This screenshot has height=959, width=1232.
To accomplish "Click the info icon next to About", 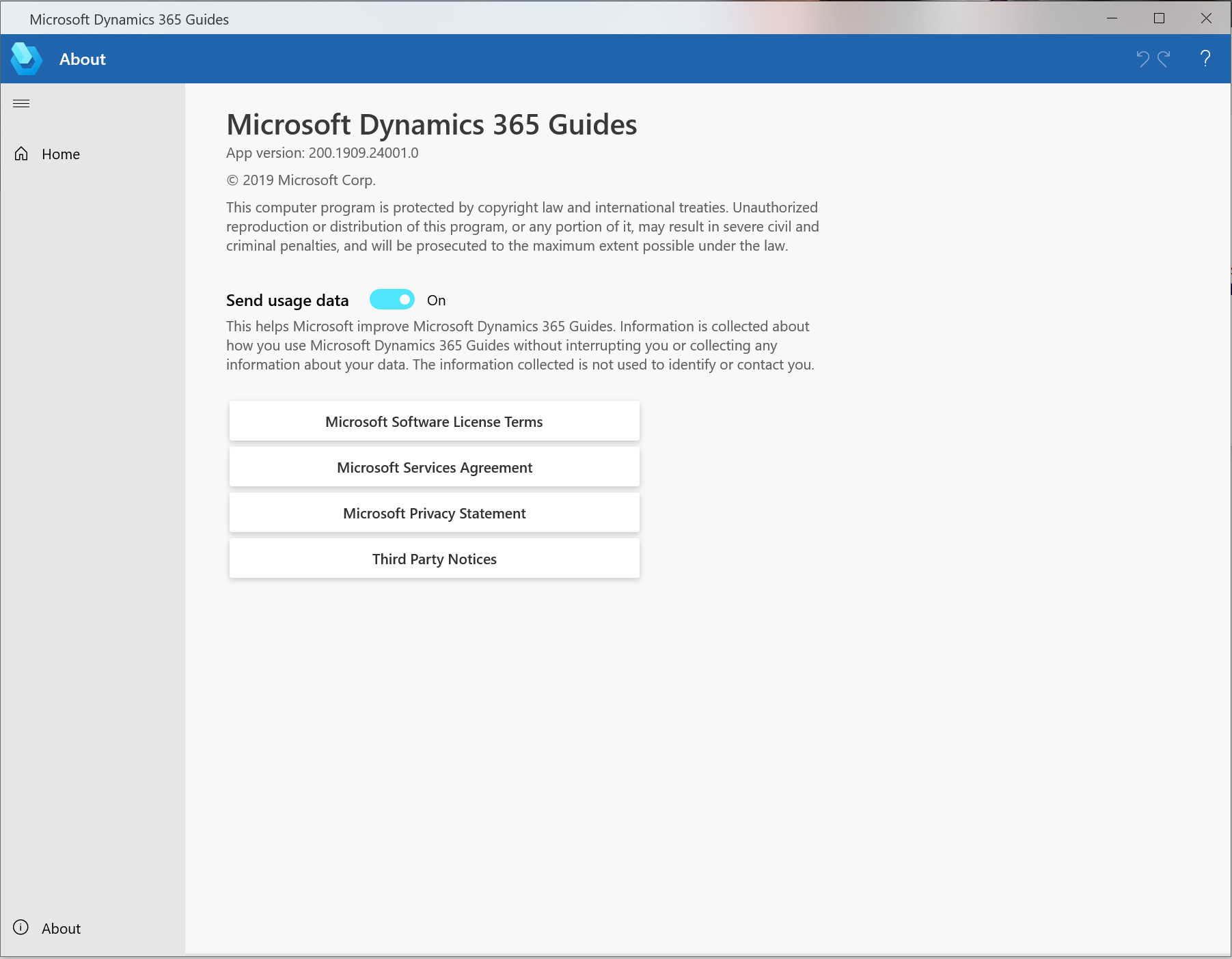I will coord(21,928).
